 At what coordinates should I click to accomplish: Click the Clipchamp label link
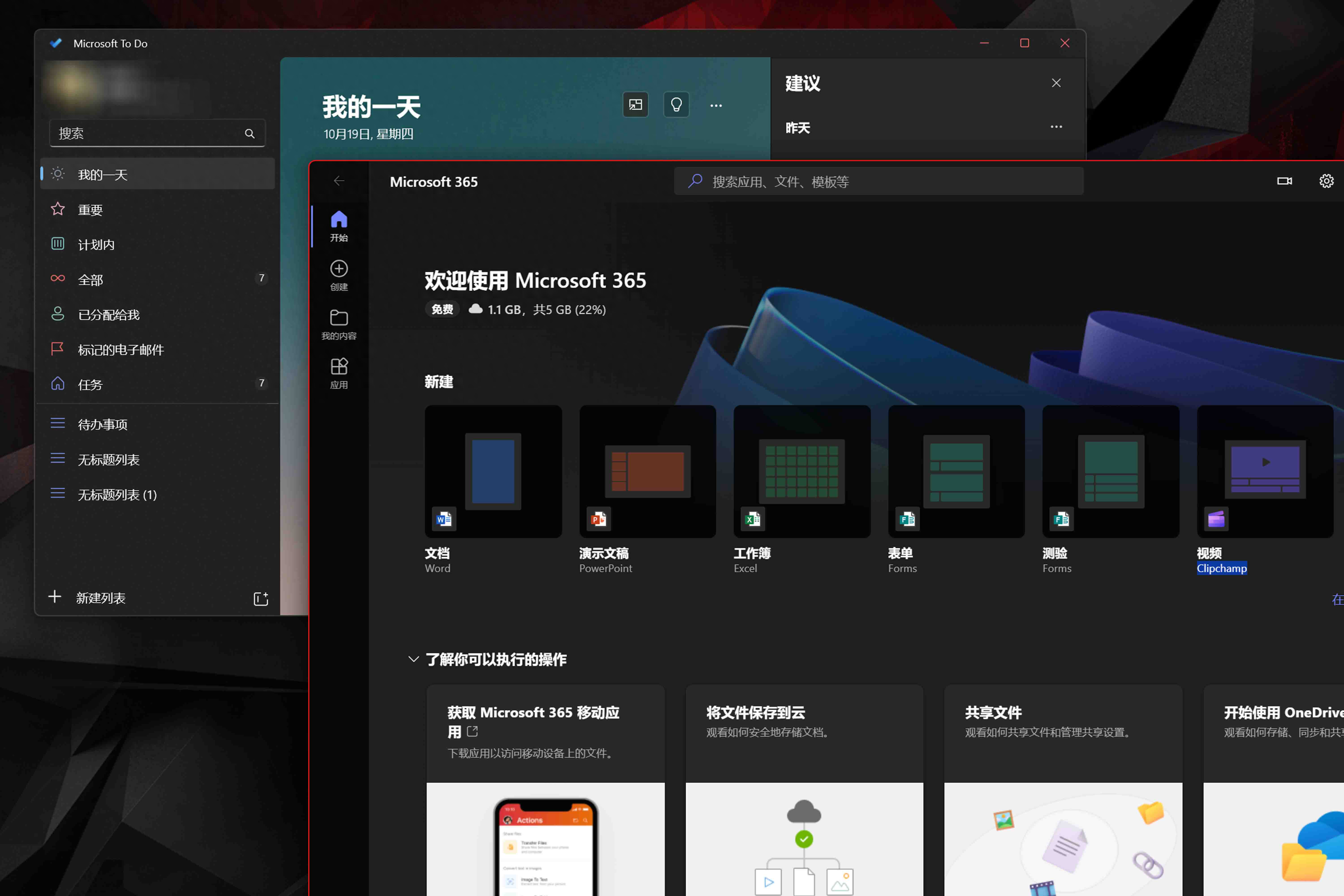click(1221, 568)
